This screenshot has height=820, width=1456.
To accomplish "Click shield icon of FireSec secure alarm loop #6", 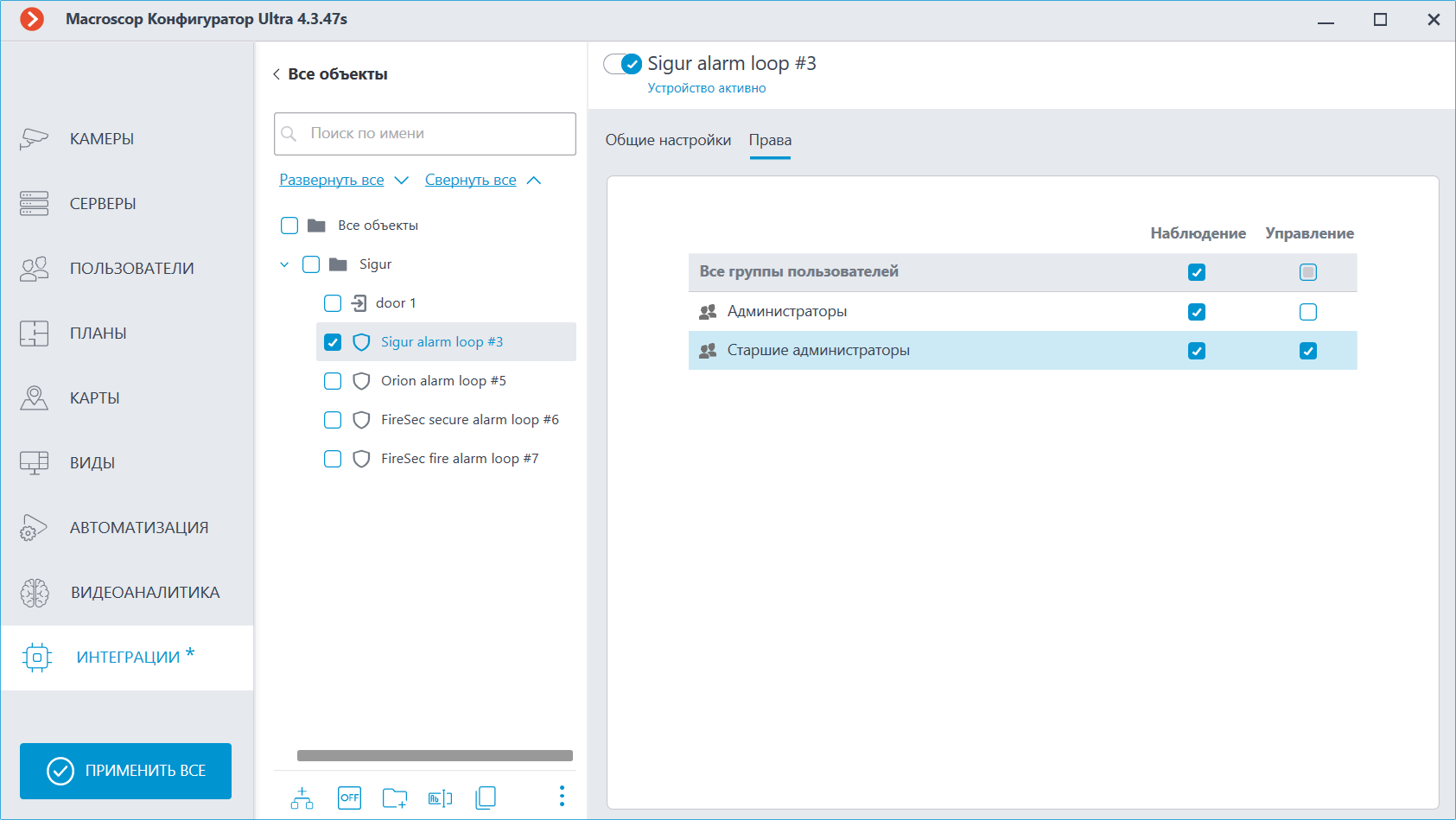I will (x=362, y=420).
